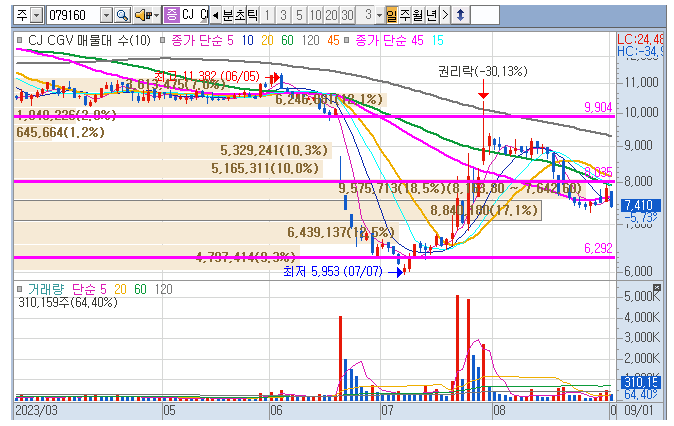Switch to 일 (daily) chart
The height and width of the screenshot is (426, 674).
click(392, 15)
